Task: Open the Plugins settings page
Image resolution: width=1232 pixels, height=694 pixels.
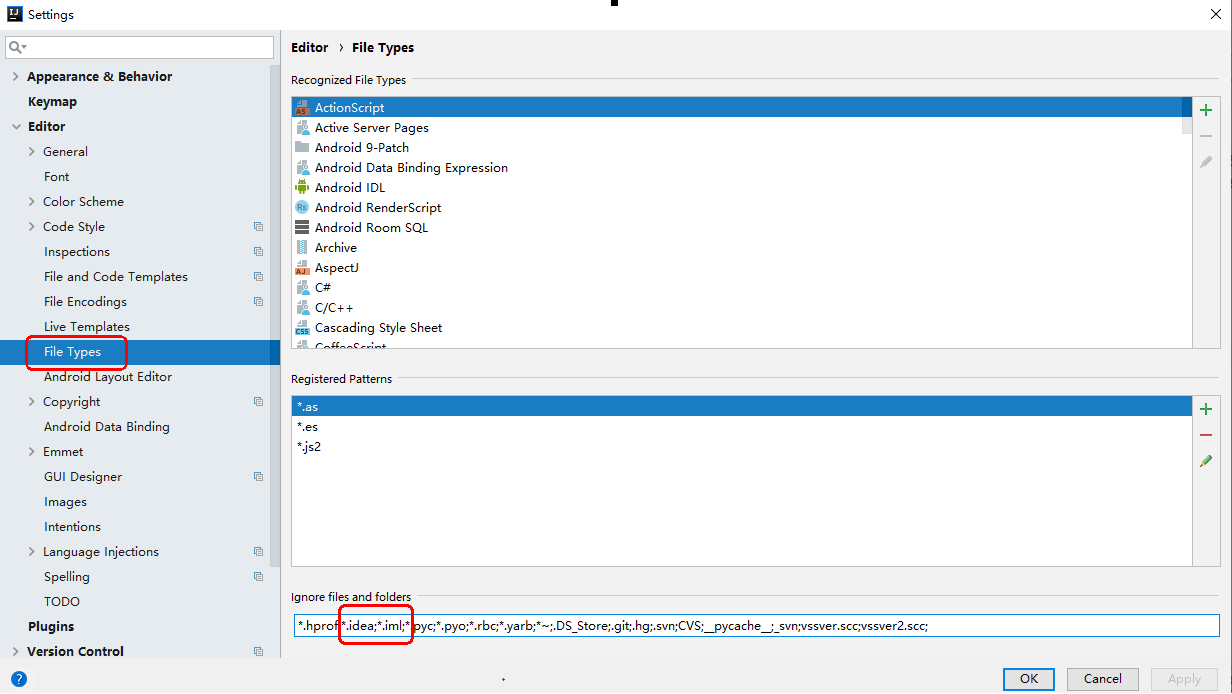Action: 51,627
